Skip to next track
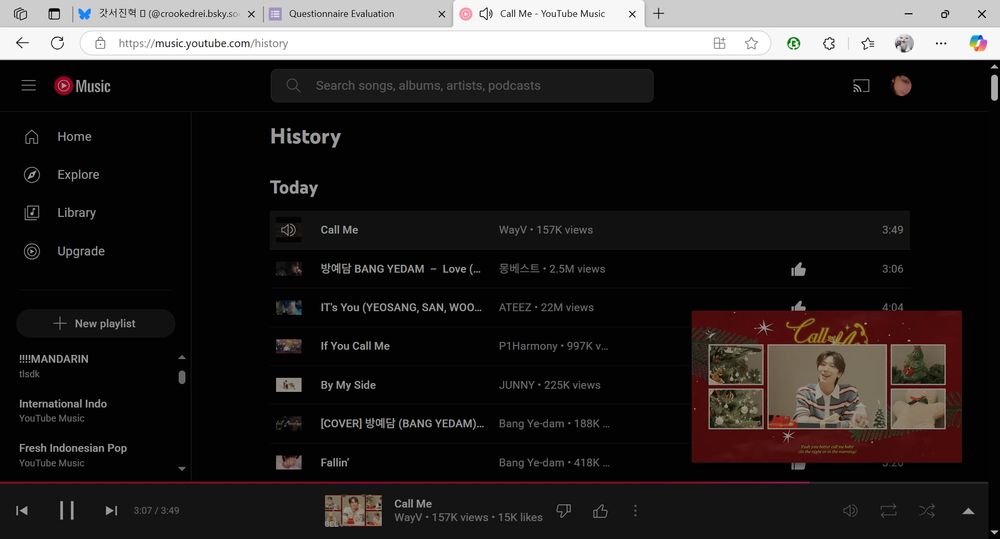 coord(111,510)
